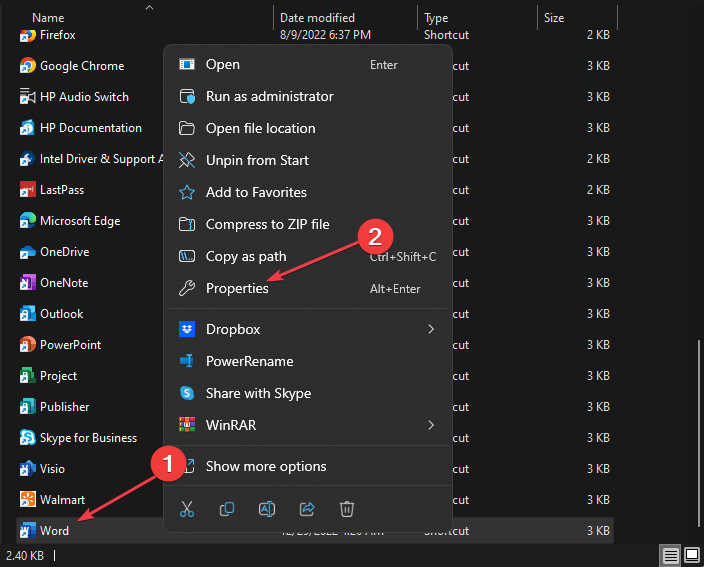Click the Outlook shortcut icon
The width and height of the screenshot is (704, 567).
27,314
